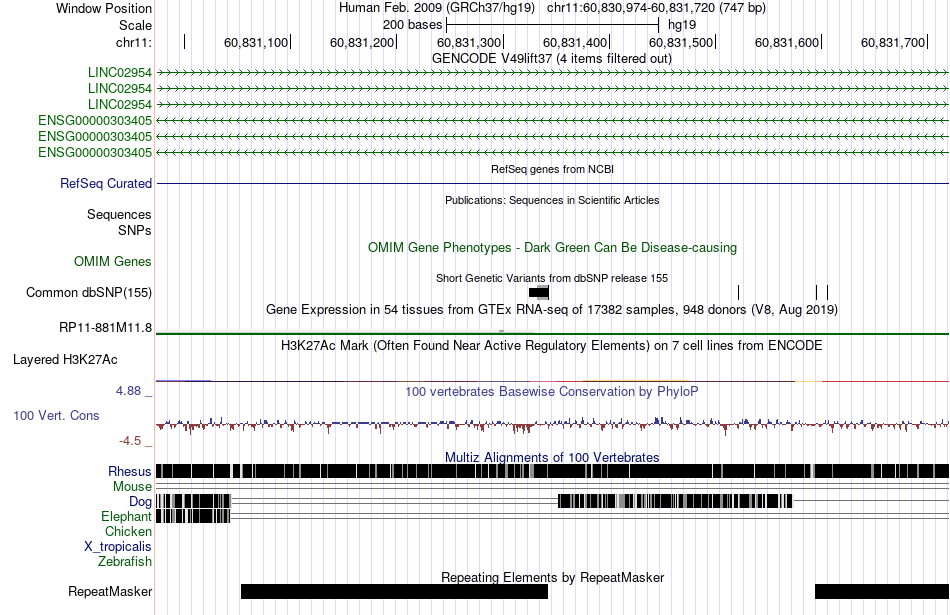Click the Human Feb. 2009 (GRCh37/hg19) assembly text

tap(437, 8)
